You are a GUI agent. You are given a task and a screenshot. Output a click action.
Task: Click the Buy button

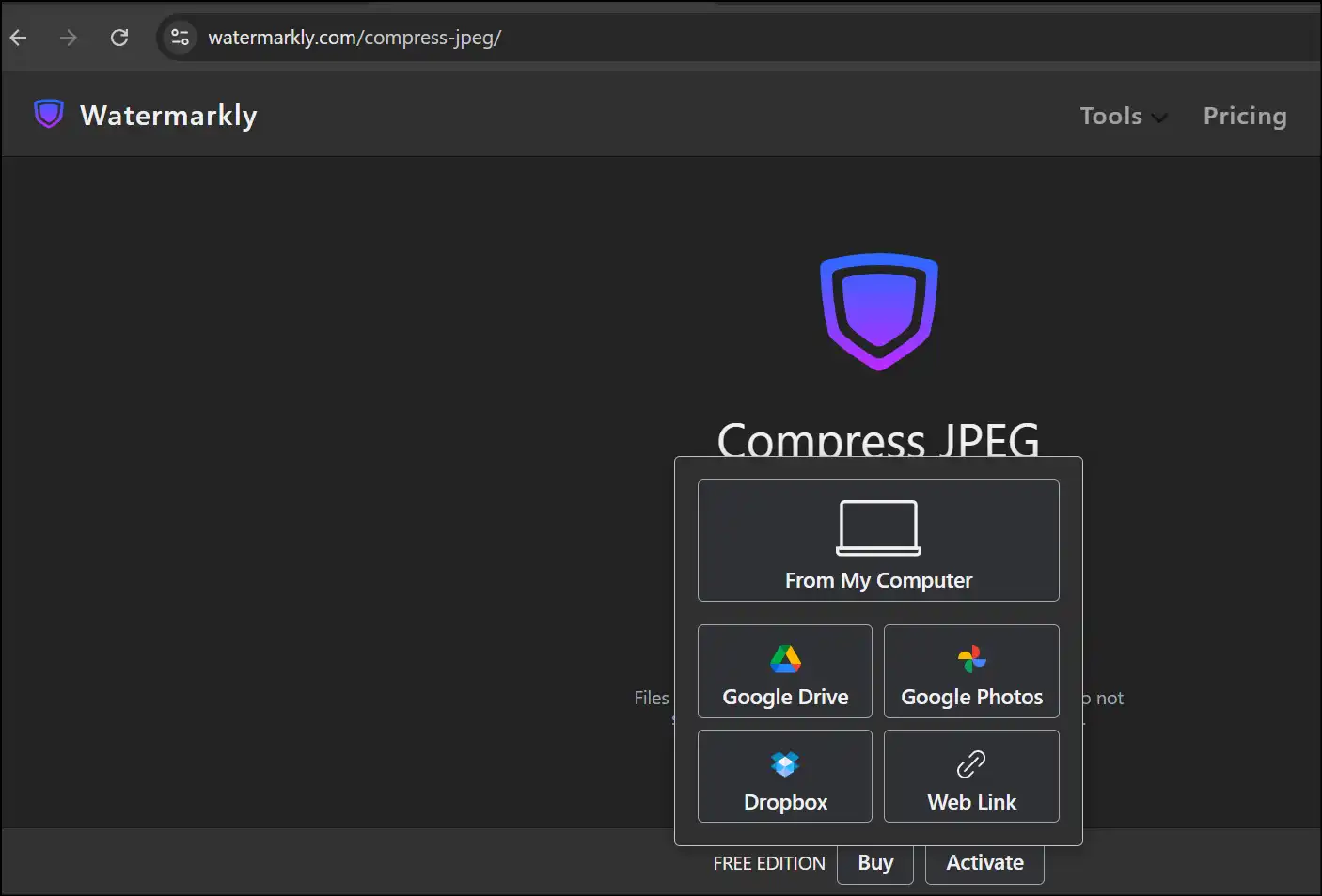(875, 863)
